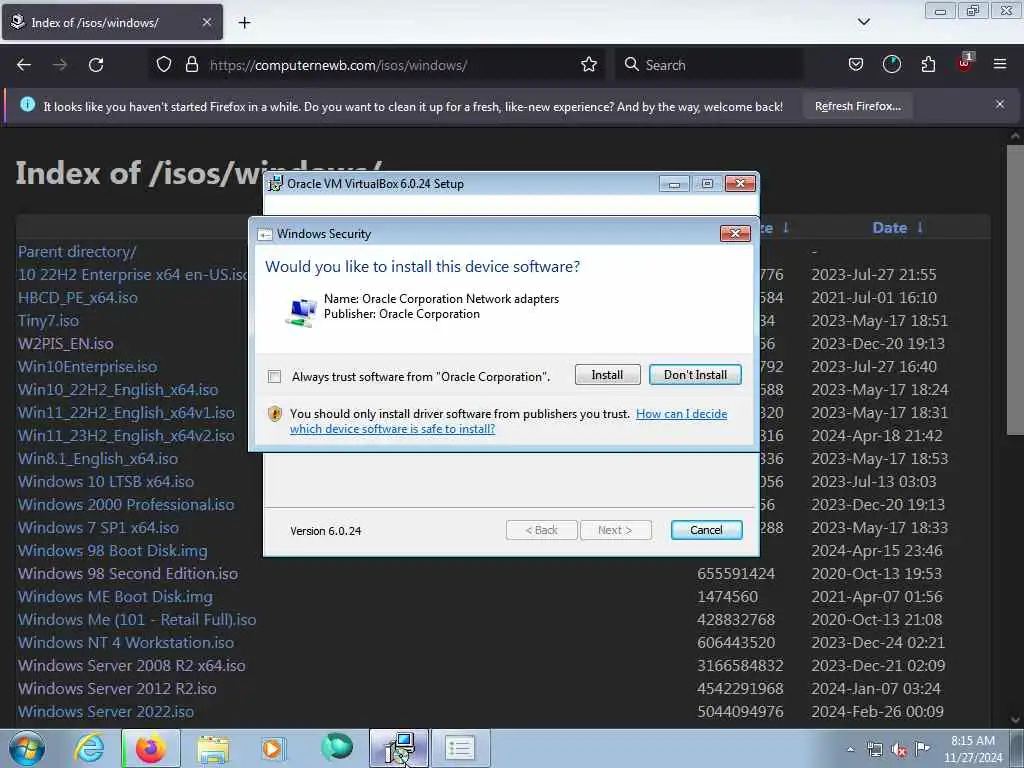Open Windows Server 2012 R2.iso link
The image size is (1024, 768).
117,688
